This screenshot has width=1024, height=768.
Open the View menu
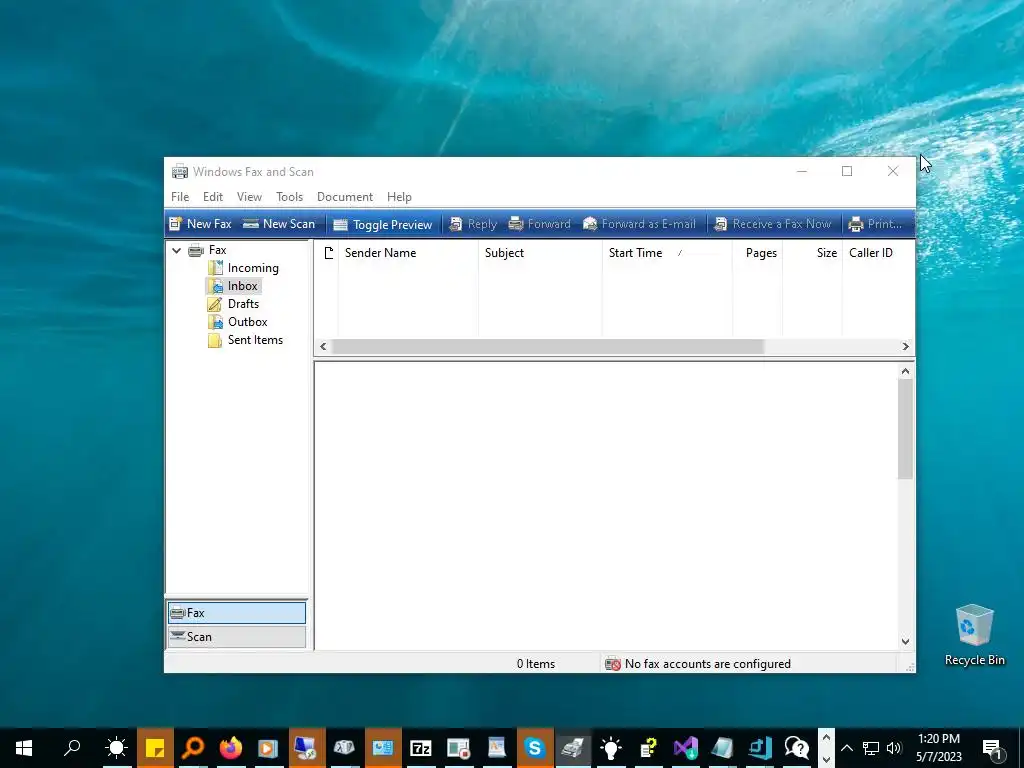249,197
